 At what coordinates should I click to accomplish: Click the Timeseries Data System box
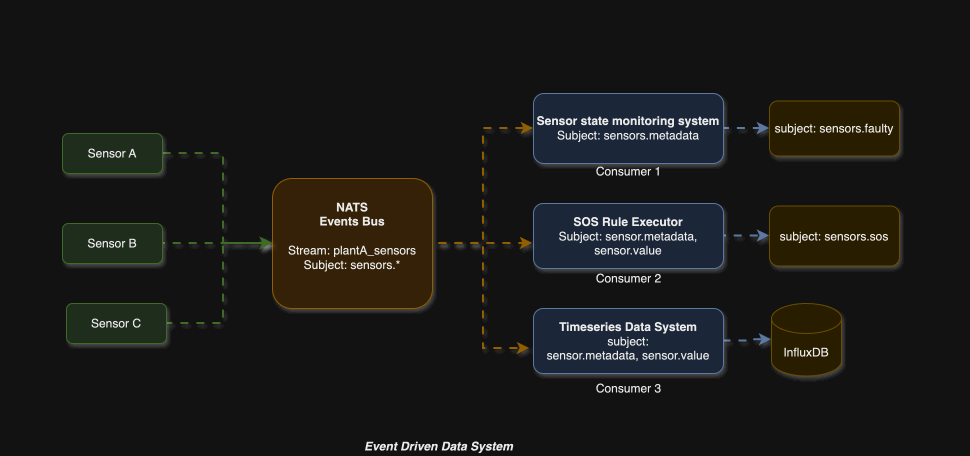[628, 341]
